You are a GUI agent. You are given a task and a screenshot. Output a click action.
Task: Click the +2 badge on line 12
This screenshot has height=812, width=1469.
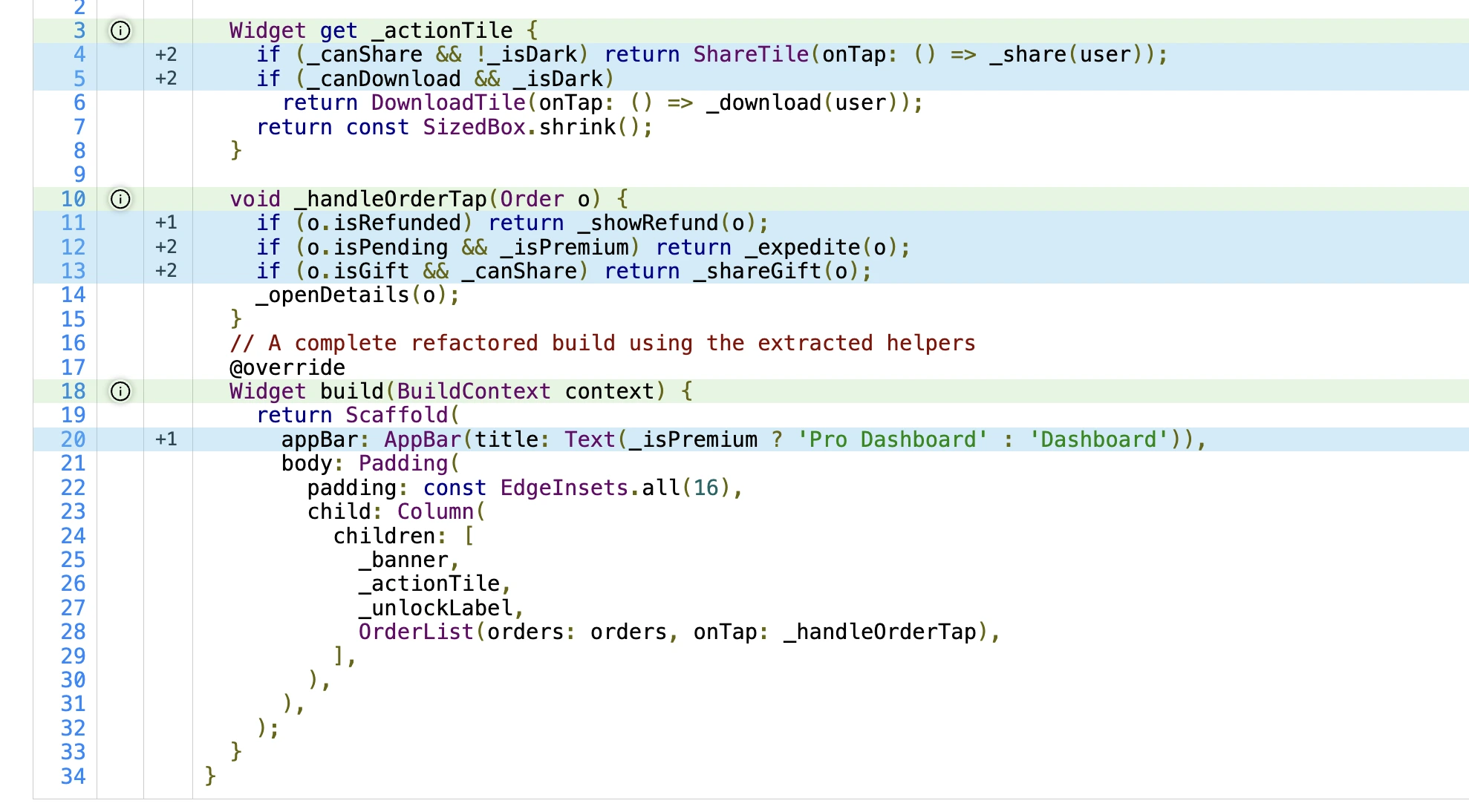[x=166, y=247]
